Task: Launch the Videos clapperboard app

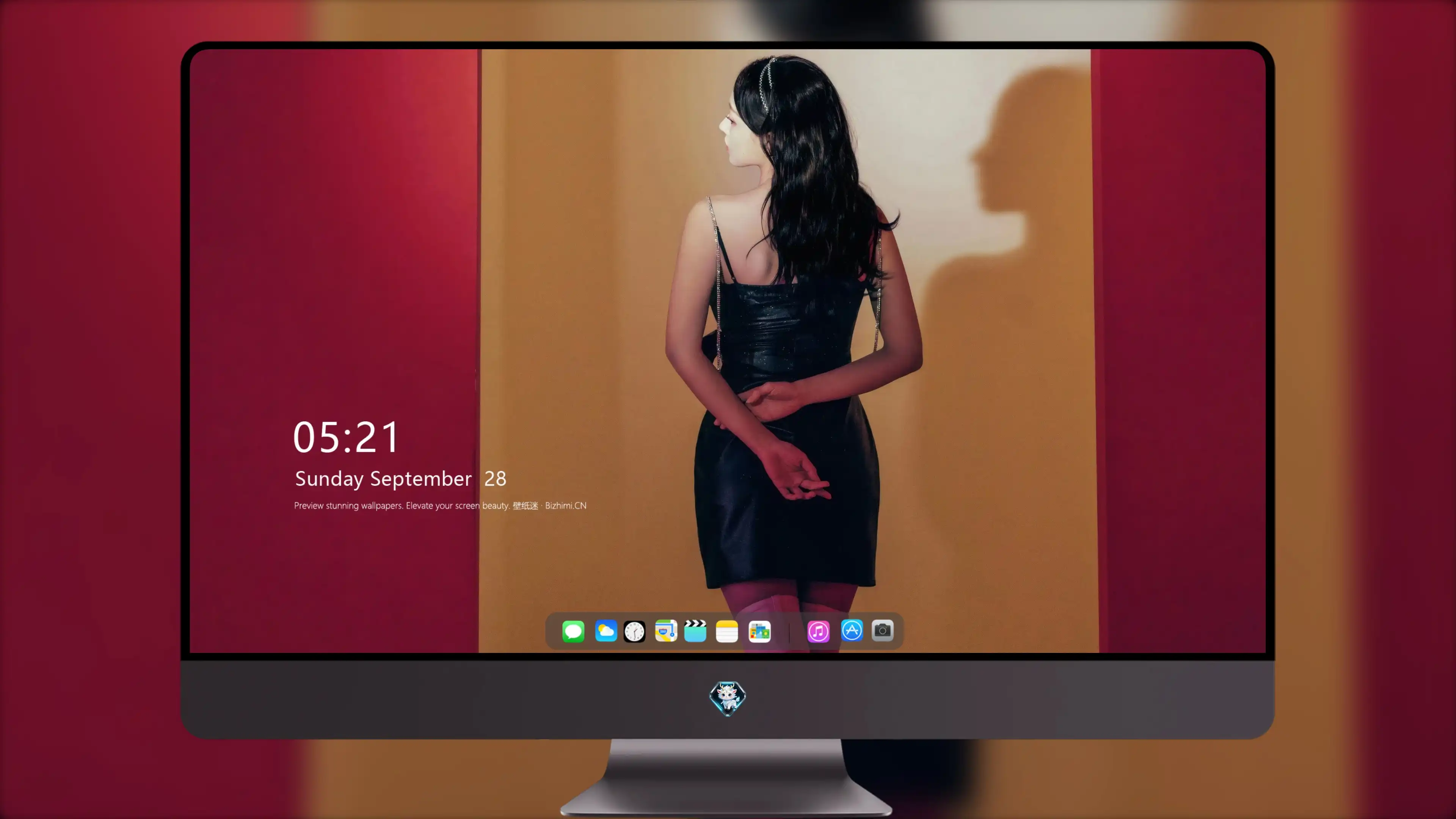Action: pos(695,631)
